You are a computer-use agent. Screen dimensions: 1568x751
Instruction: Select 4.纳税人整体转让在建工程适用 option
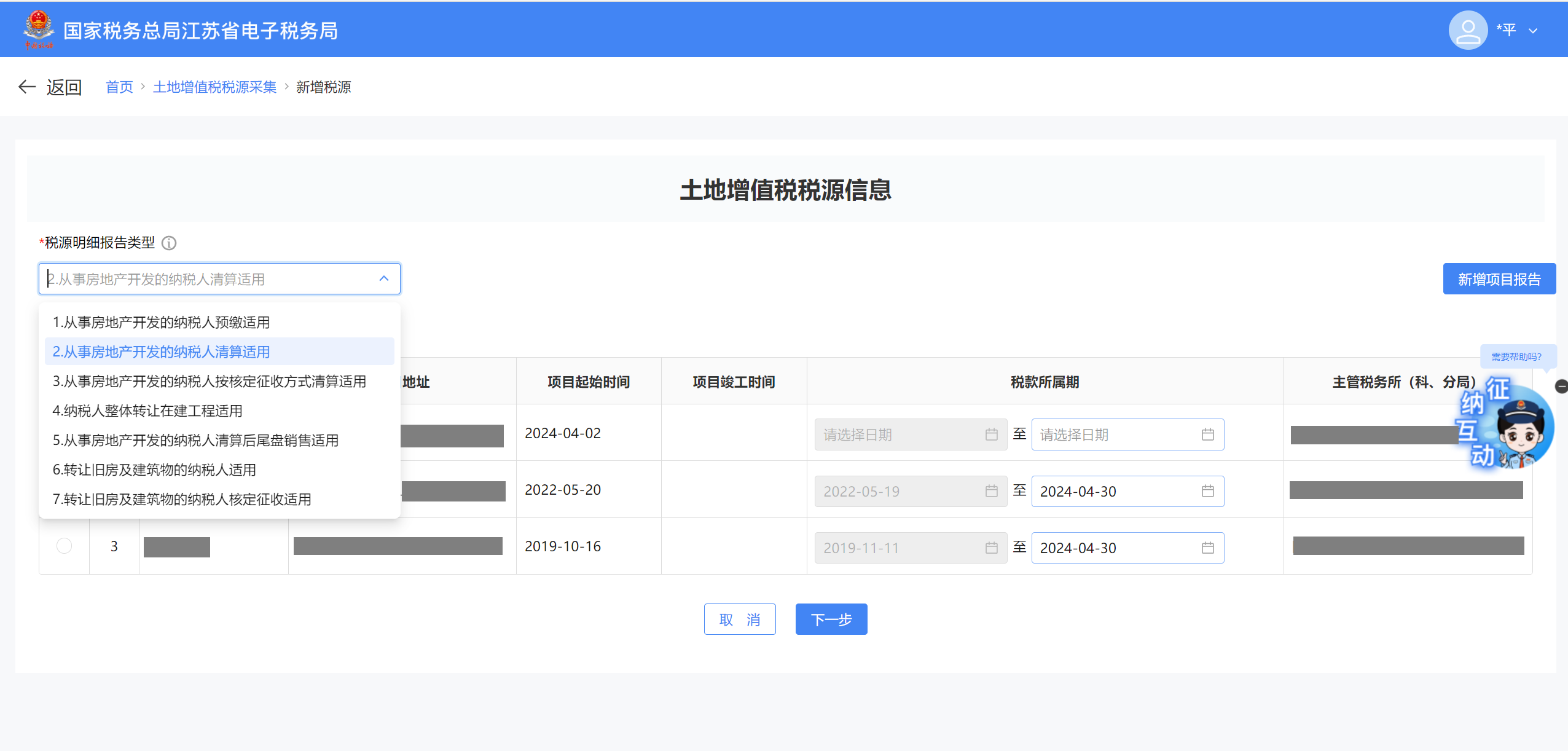pyautogui.click(x=147, y=411)
